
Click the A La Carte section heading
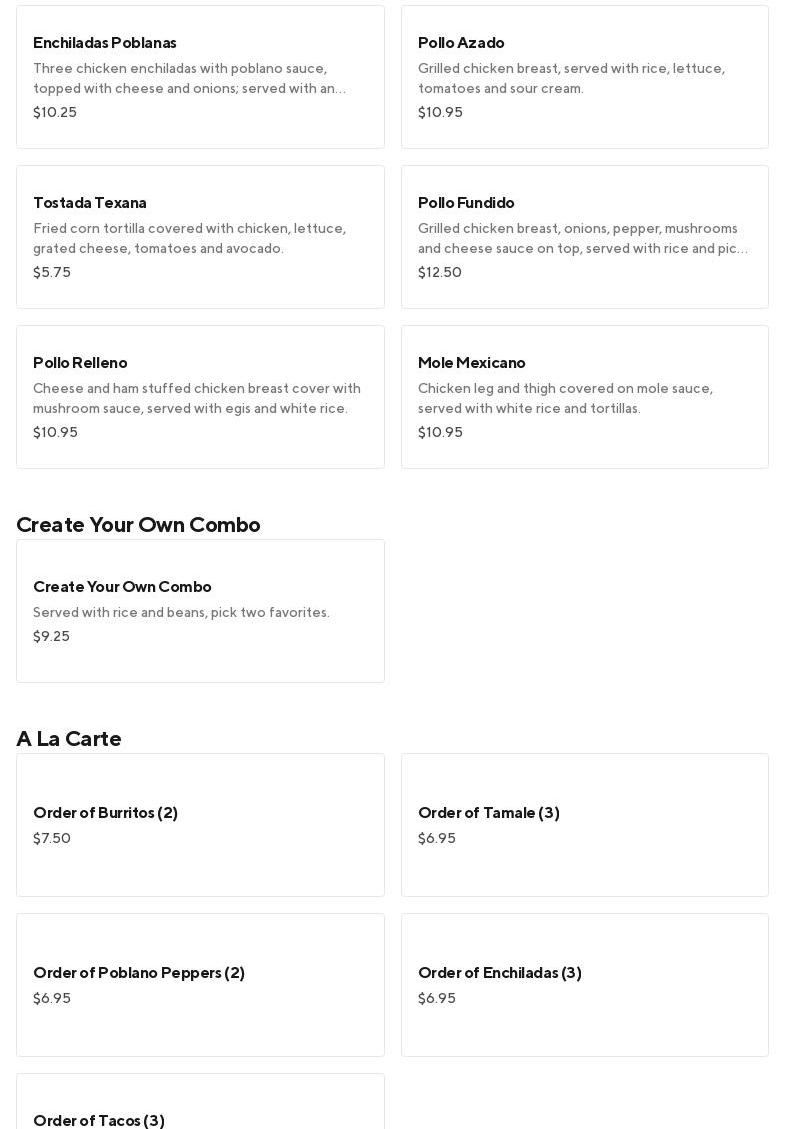(69, 738)
